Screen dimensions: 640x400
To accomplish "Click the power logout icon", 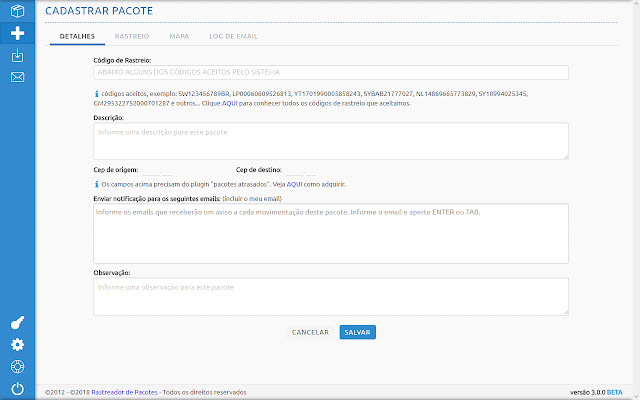I will pyautogui.click(x=17, y=388).
